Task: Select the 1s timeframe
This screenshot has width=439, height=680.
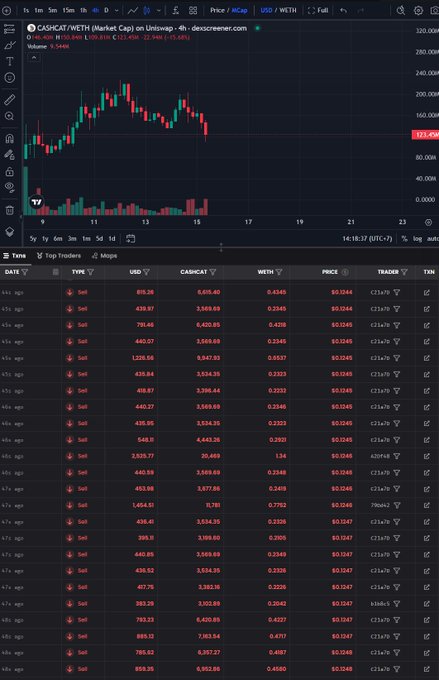Action: pos(26,10)
